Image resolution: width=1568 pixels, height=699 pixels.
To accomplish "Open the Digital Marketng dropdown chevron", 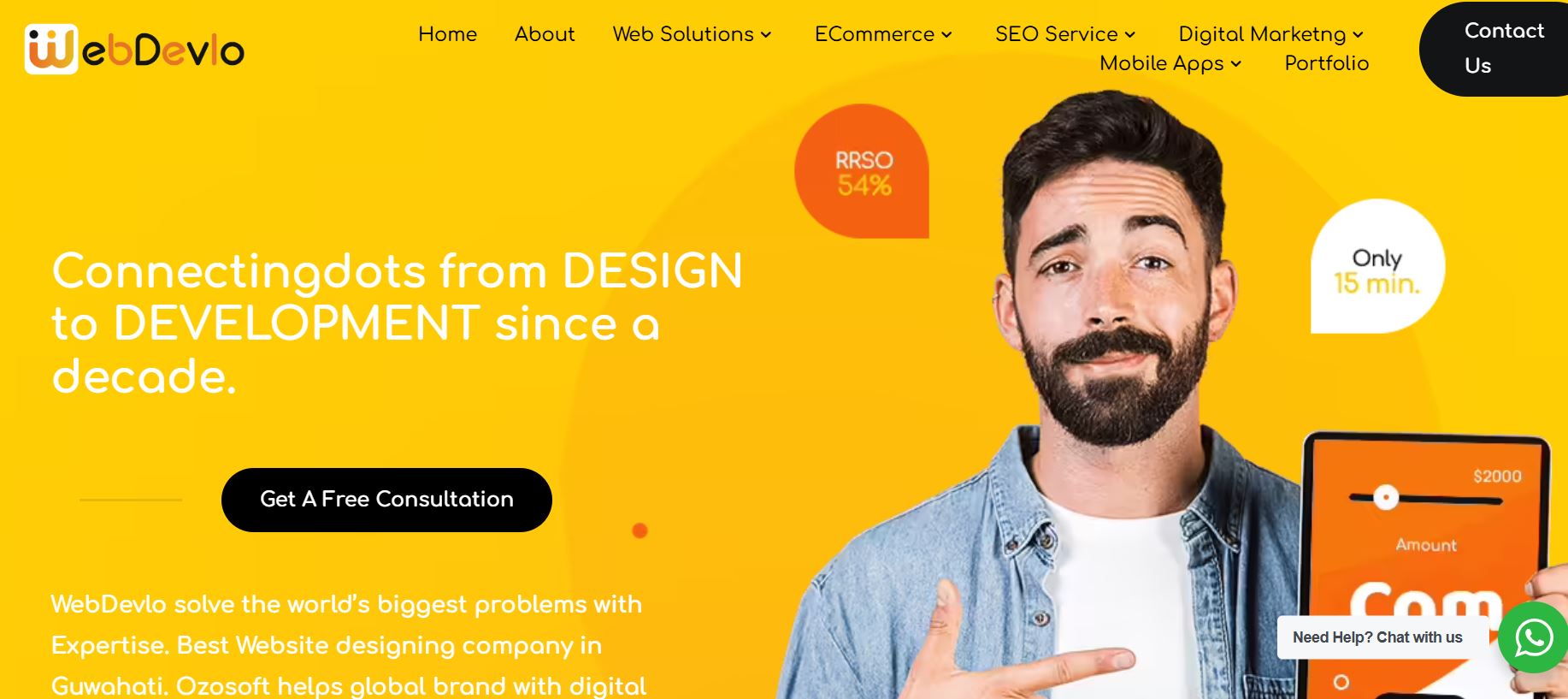I will 1358,35.
